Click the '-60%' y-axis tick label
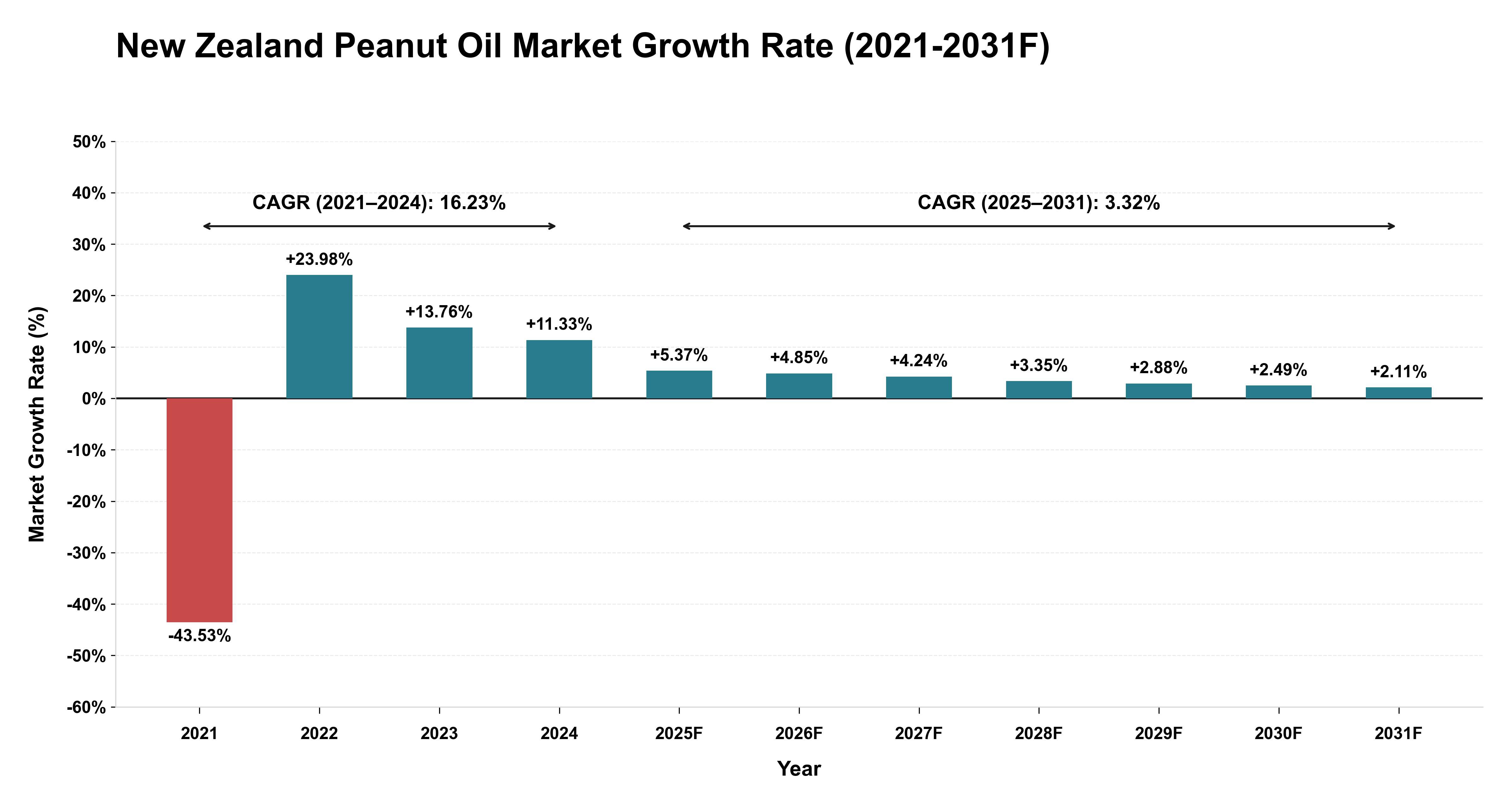Image resolution: width=1512 pixels, height=803 pixels. click(x=86, y=708)
